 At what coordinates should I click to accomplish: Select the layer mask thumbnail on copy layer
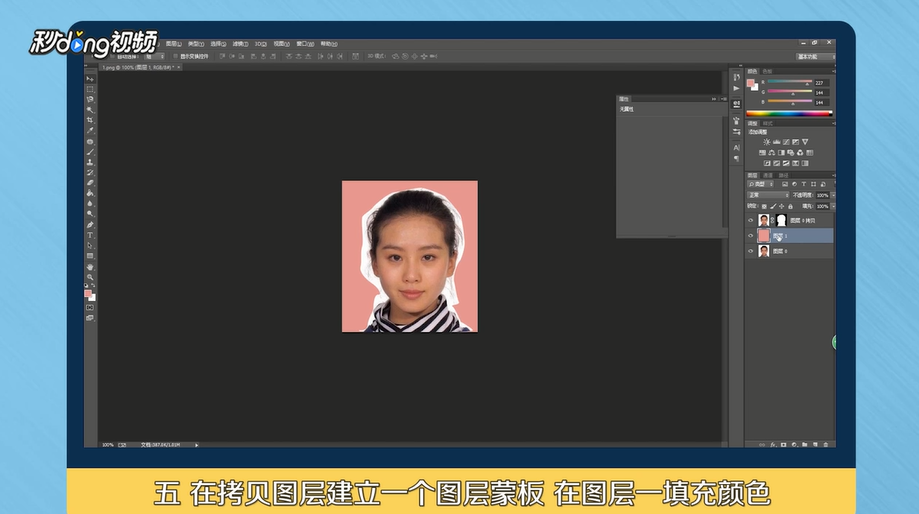coord(781,220)
